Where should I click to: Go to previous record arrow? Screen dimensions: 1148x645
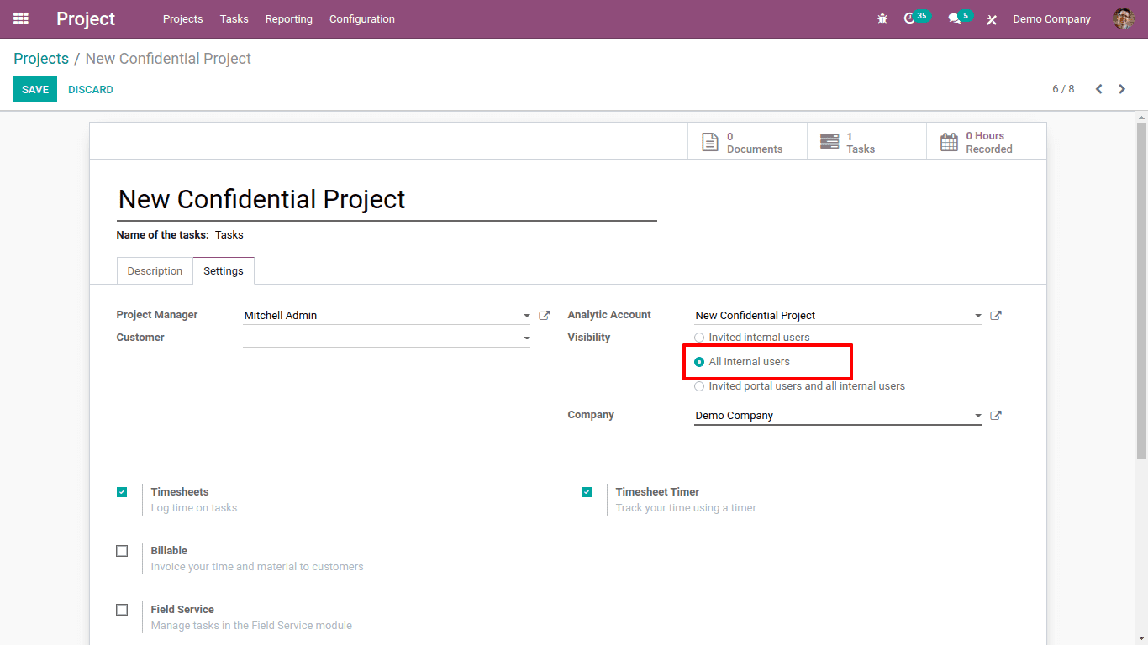(1099, 89)
